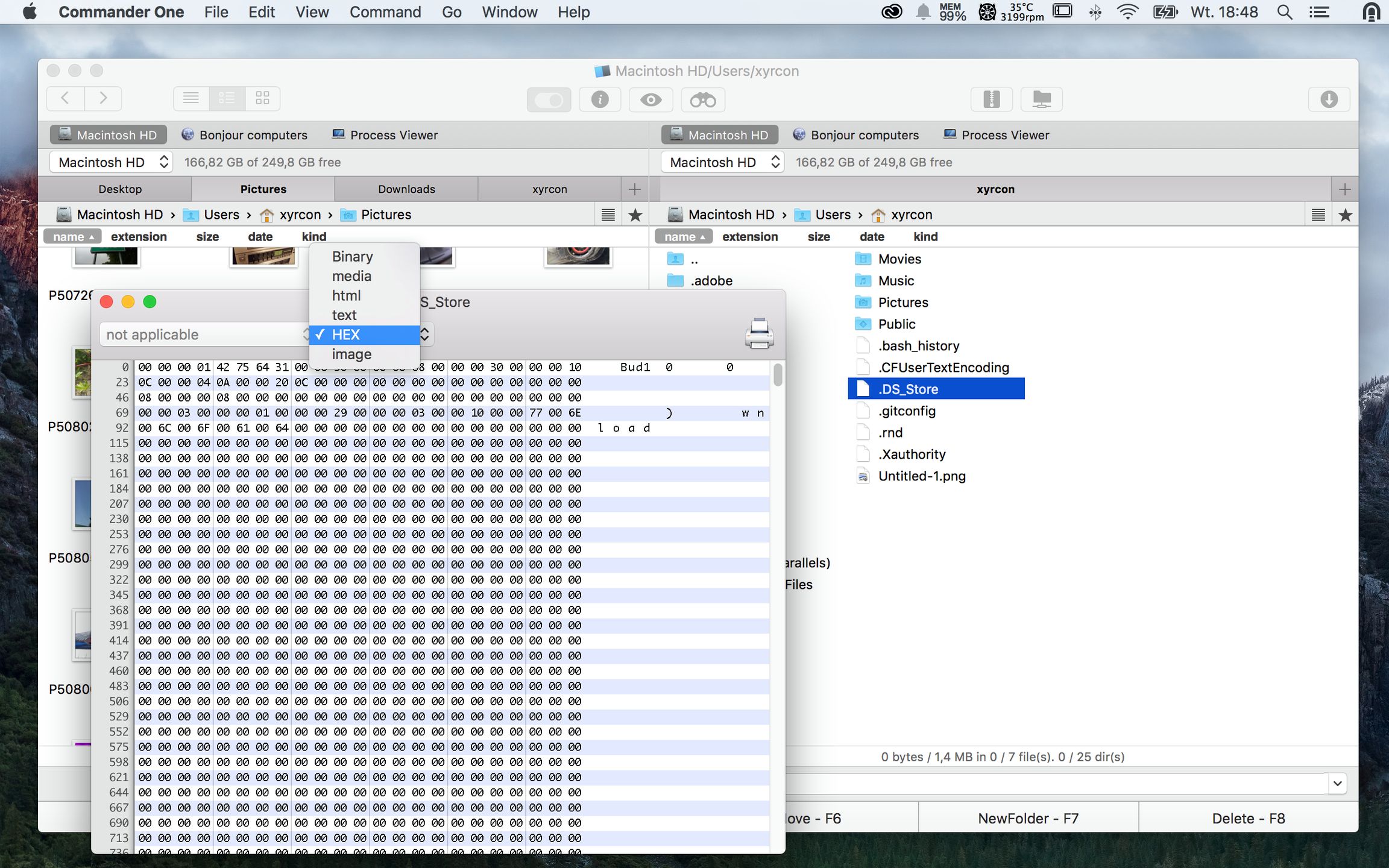Screen dimensions: 1389x868
Task: Click the info icon in the toolbar
Action: coord(599,99)
